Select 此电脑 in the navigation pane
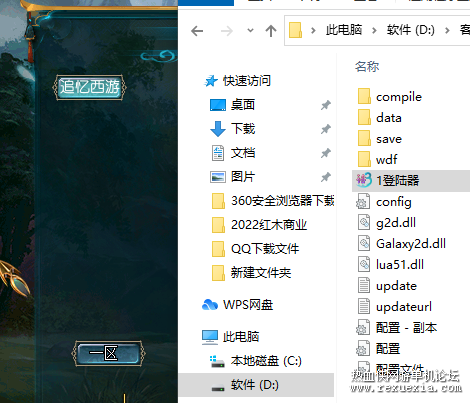Viewport: 470px width, 403px height. (241, 337)
